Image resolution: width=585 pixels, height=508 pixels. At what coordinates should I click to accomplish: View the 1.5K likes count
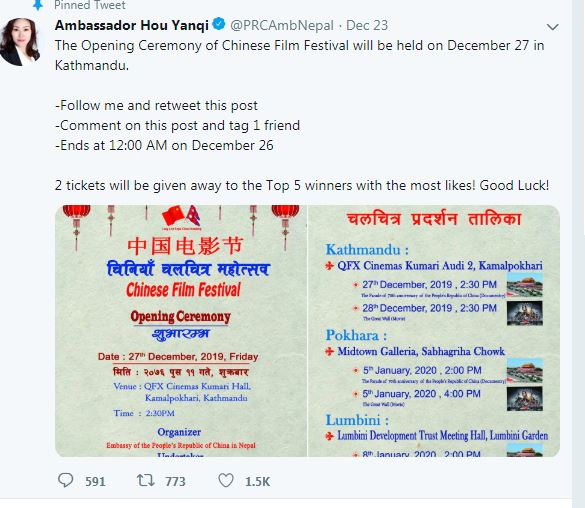[257, 482]
